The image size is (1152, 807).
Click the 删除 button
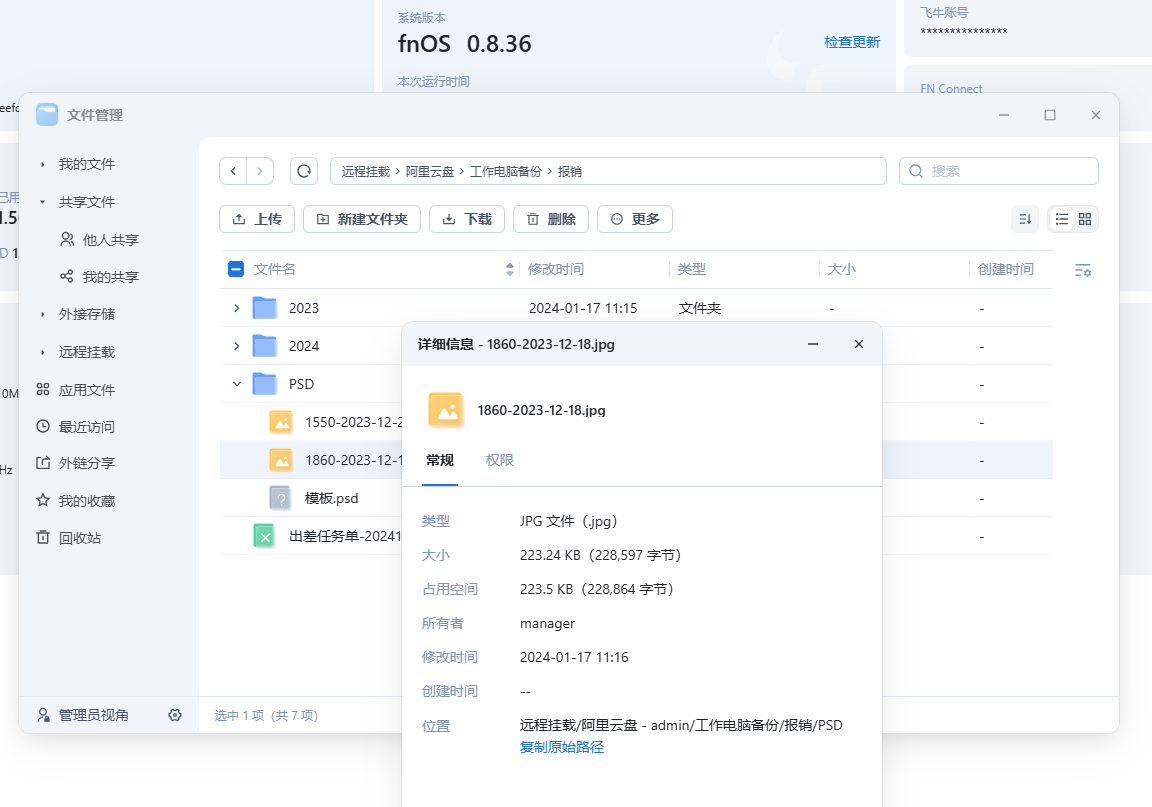(x=551, y=219)
